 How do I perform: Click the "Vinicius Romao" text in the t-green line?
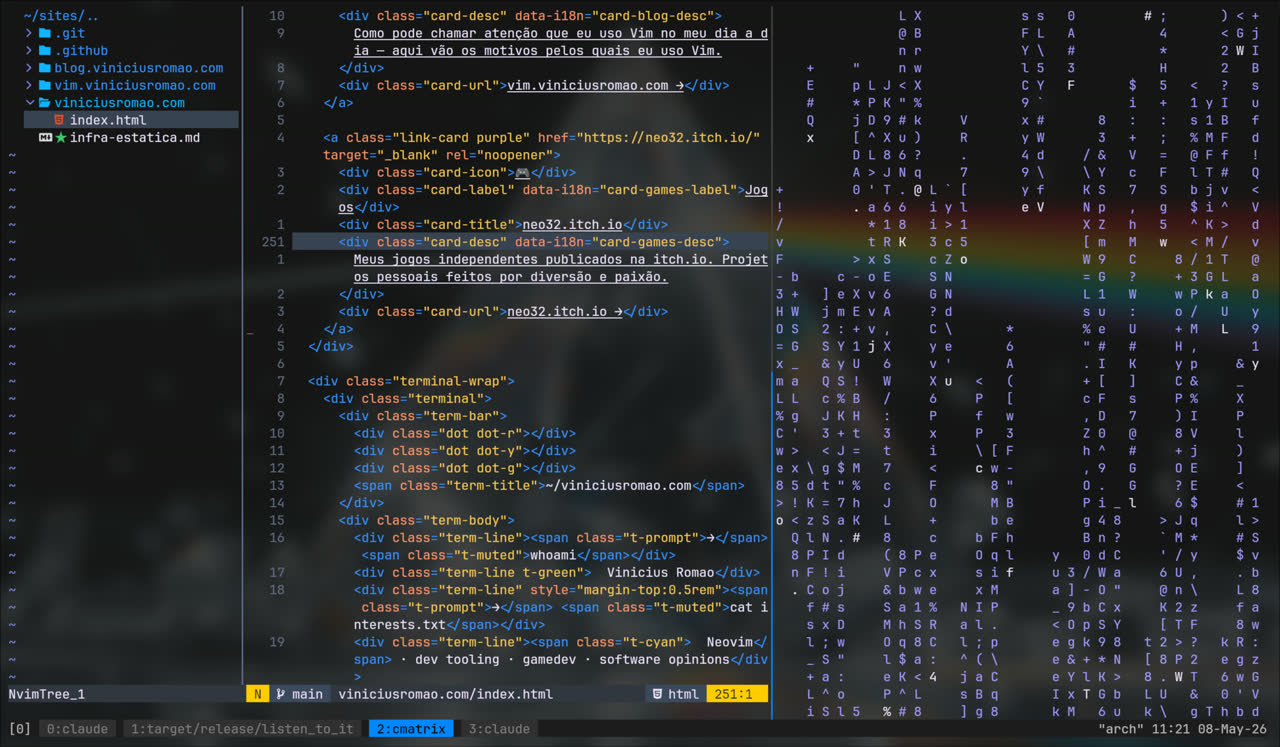coord(661,573)
